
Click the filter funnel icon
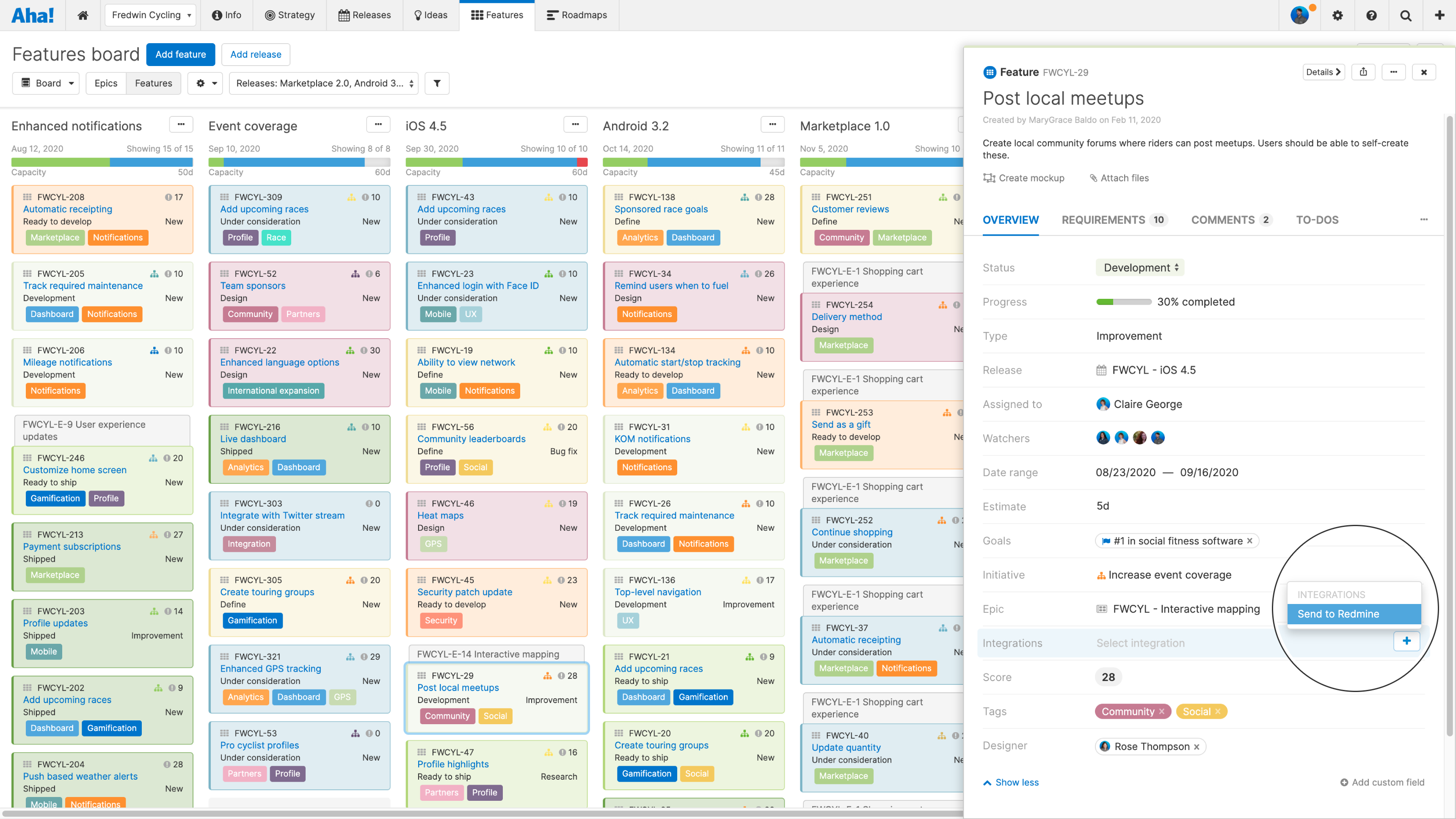[437, 83]
